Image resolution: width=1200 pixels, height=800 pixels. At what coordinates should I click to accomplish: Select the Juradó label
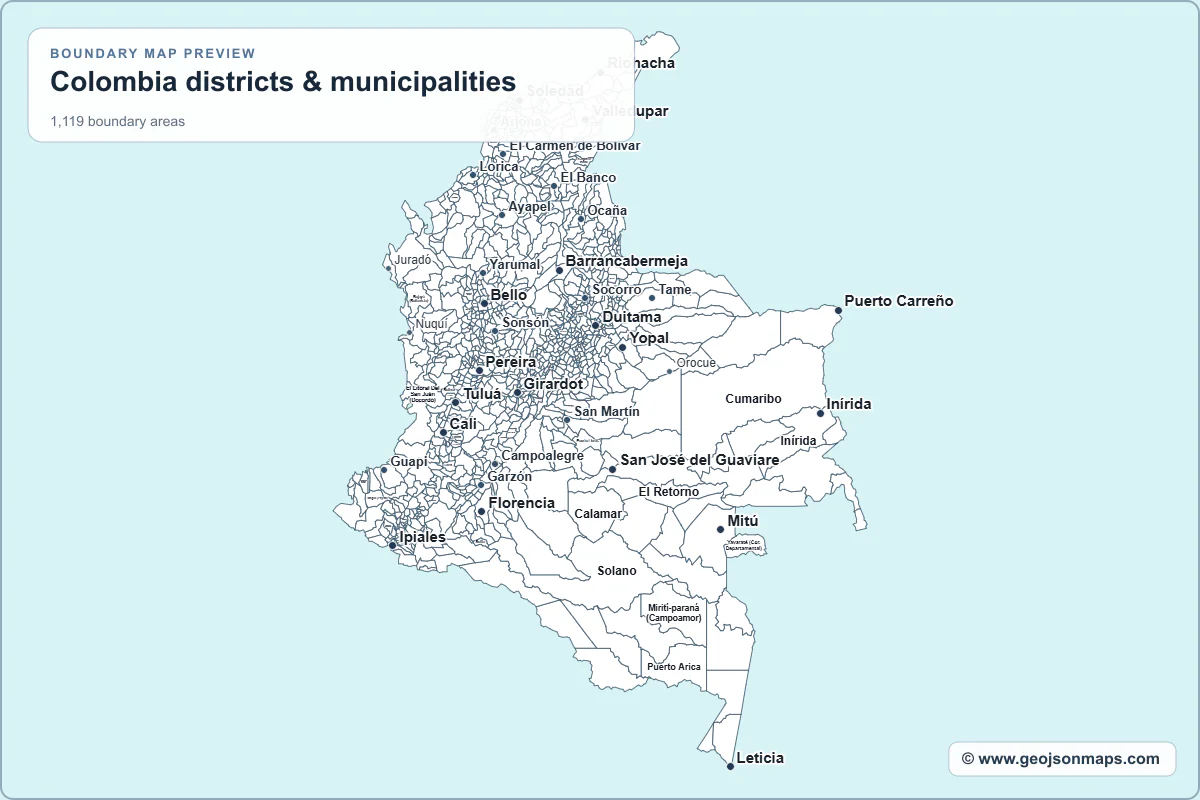pyautogui.click(x=413, y=260)
